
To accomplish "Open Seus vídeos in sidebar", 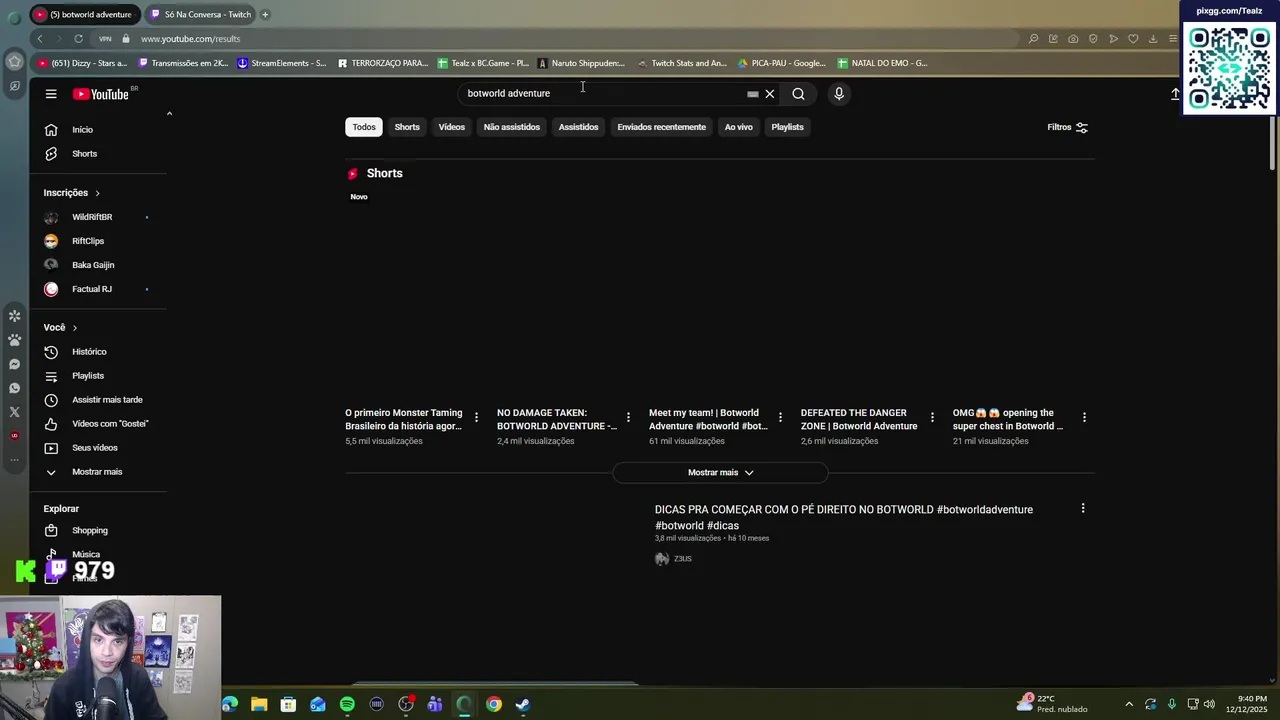I will tap(98, 448).
